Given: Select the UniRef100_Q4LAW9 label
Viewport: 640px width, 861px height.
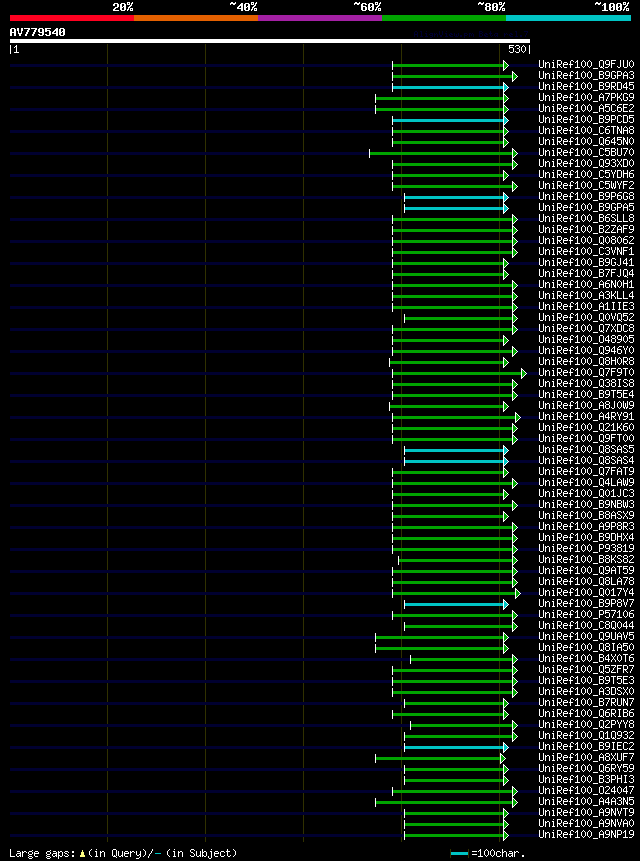Looking at the screenshot, I should [x=586, y=482].
